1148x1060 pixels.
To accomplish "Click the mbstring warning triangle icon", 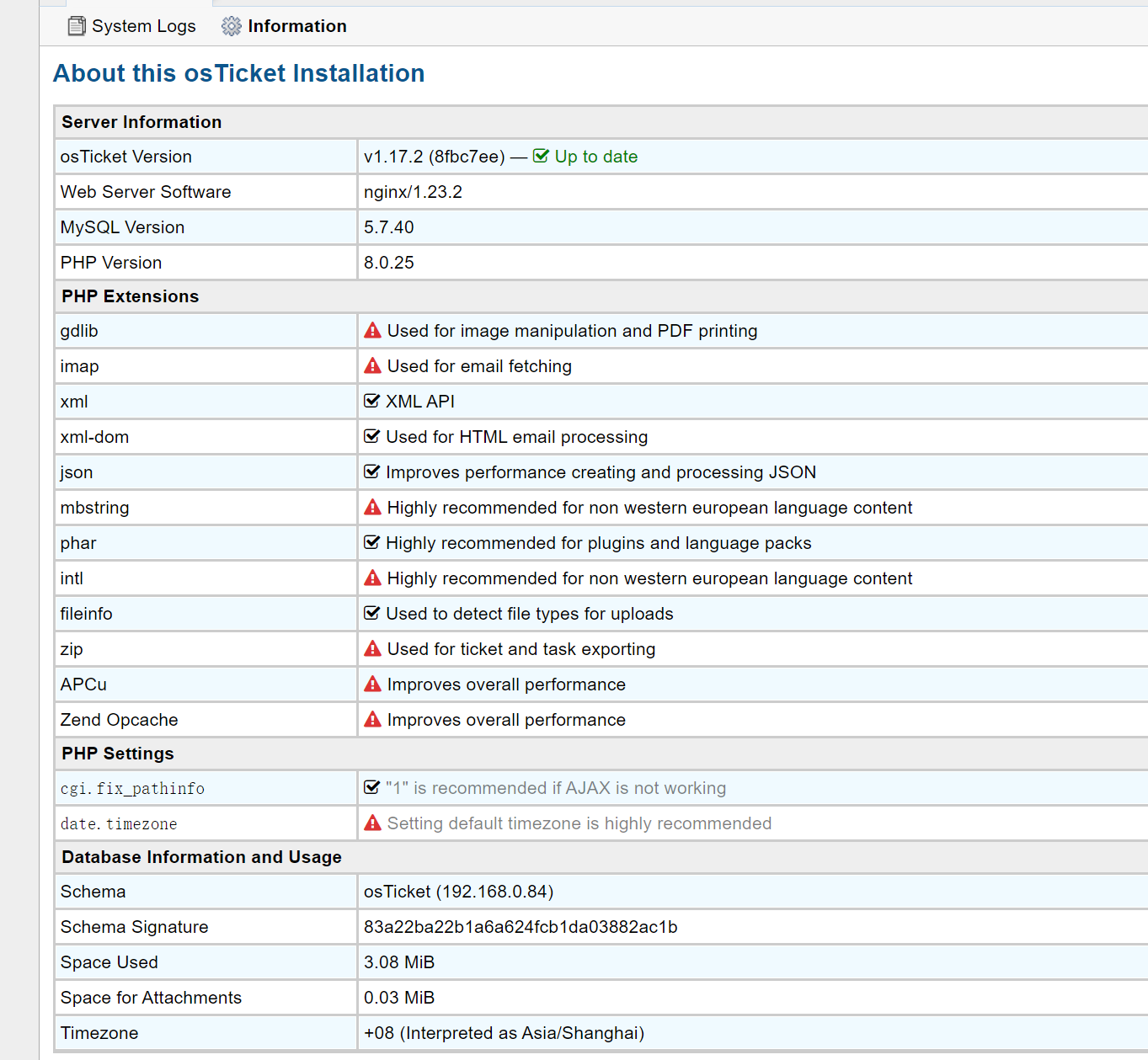I will (x=372, y=508).
